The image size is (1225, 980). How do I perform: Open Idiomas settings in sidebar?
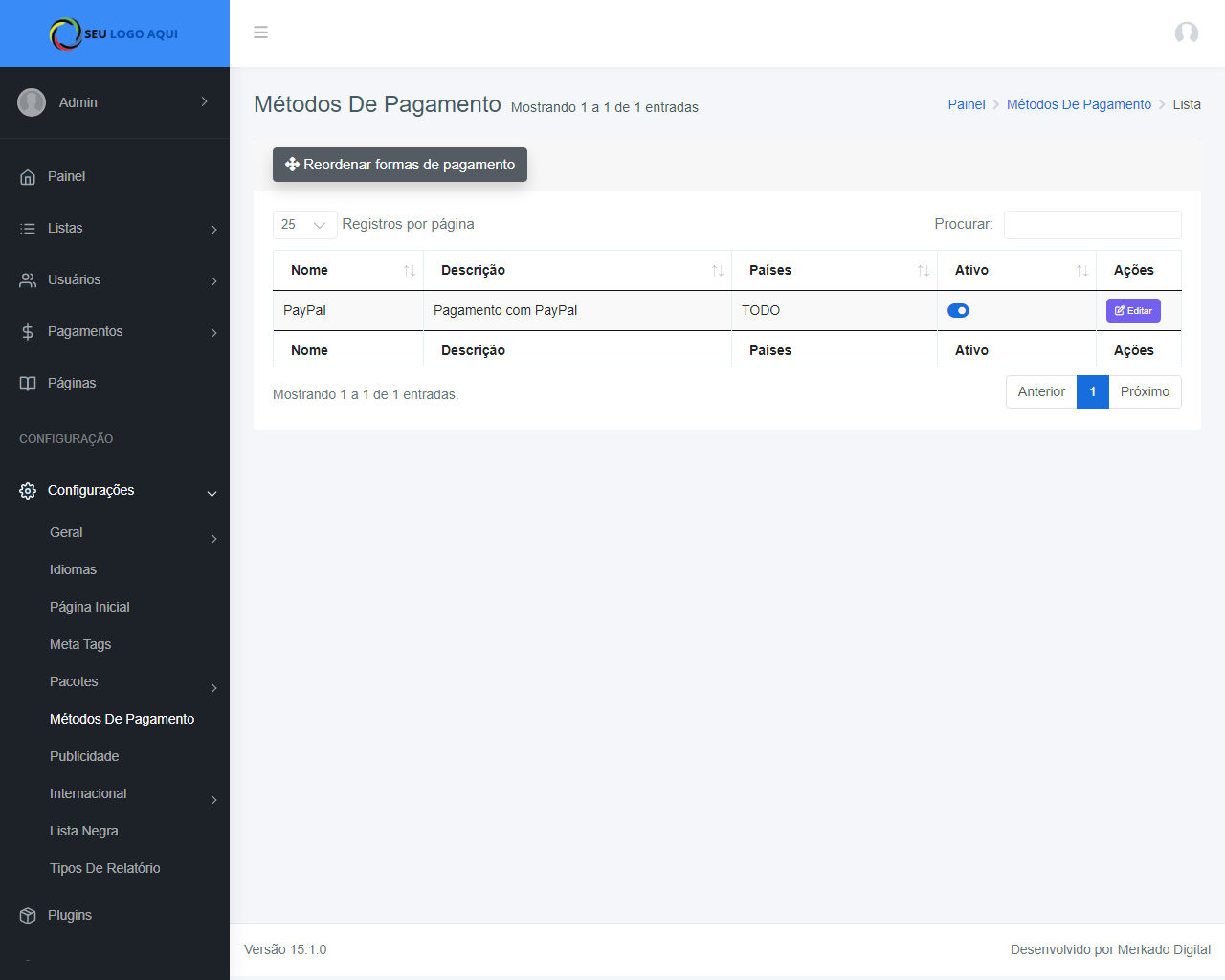click(73, 569)
